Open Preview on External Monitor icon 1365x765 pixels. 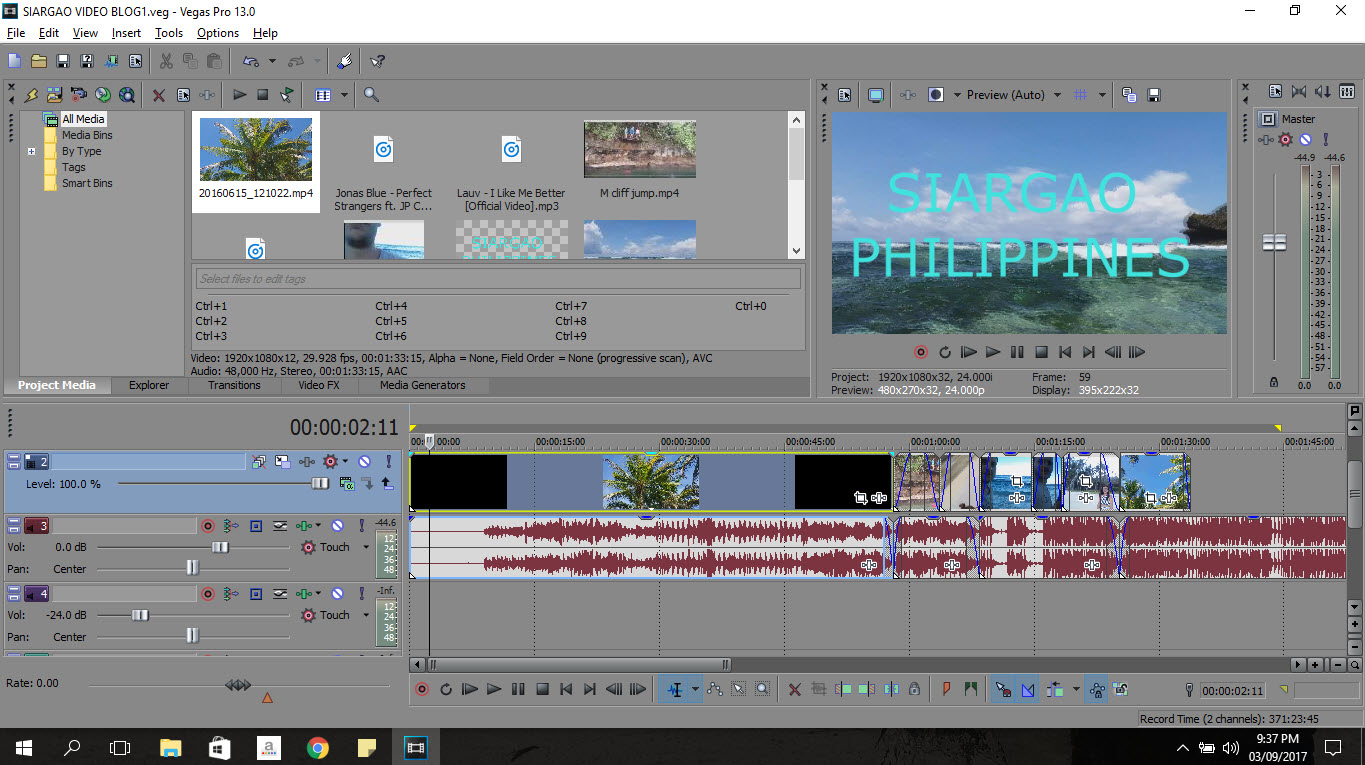coord(876,95)
